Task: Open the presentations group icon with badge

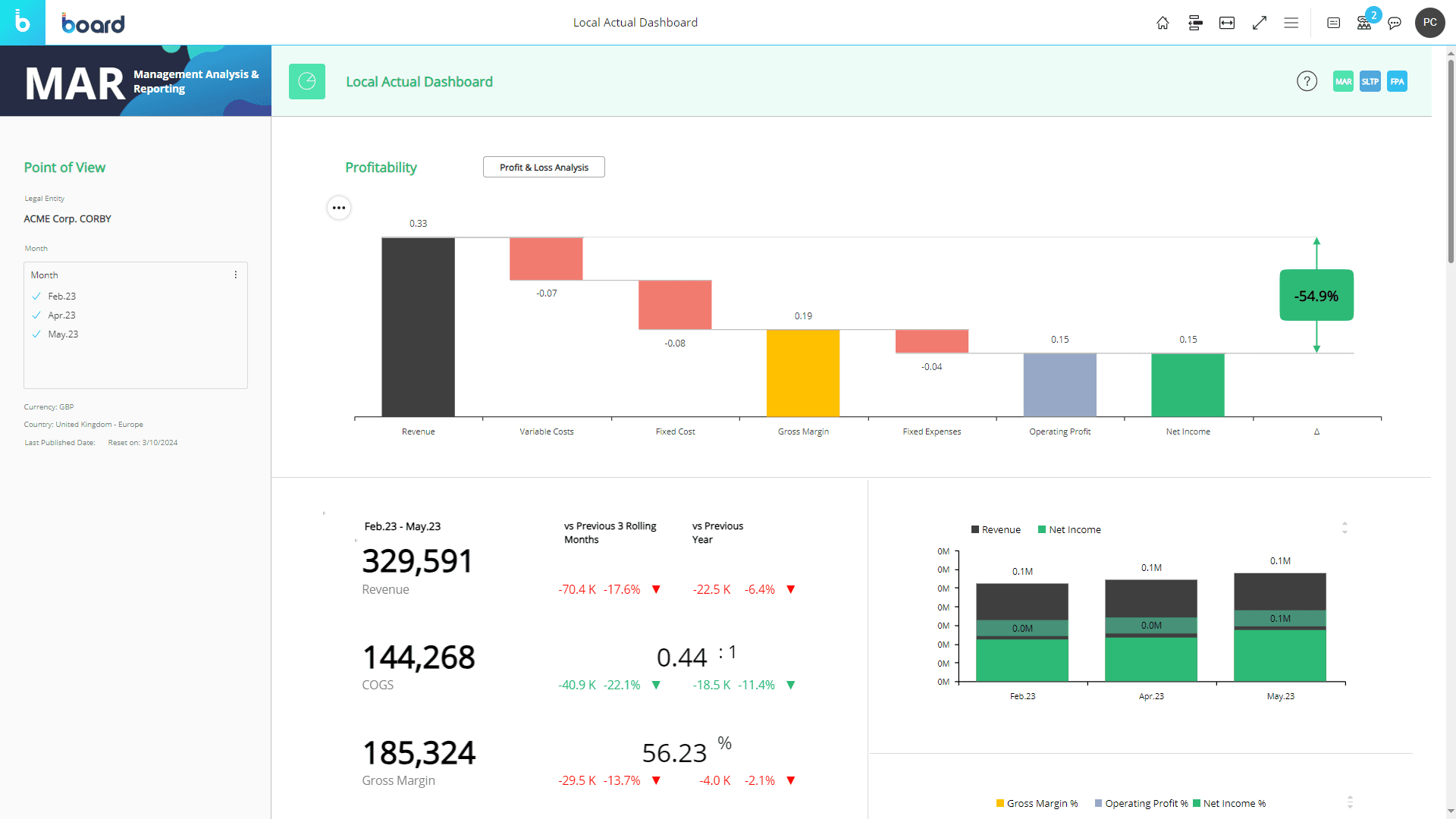Action: 1364,23
